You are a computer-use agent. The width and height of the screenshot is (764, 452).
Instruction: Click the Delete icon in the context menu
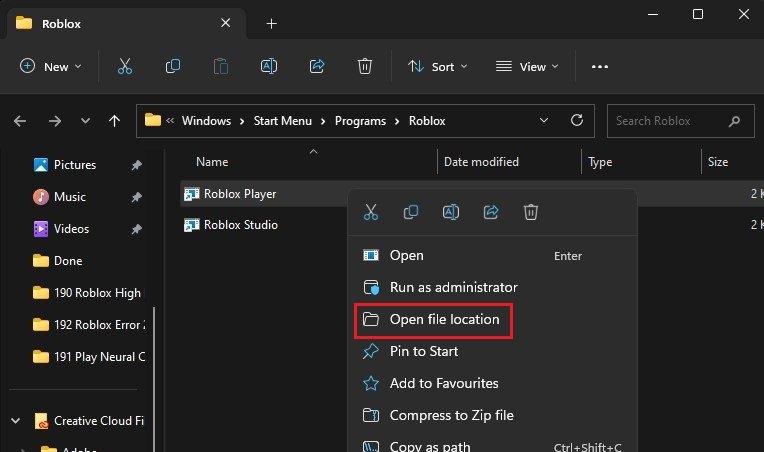tap(531, 212)
